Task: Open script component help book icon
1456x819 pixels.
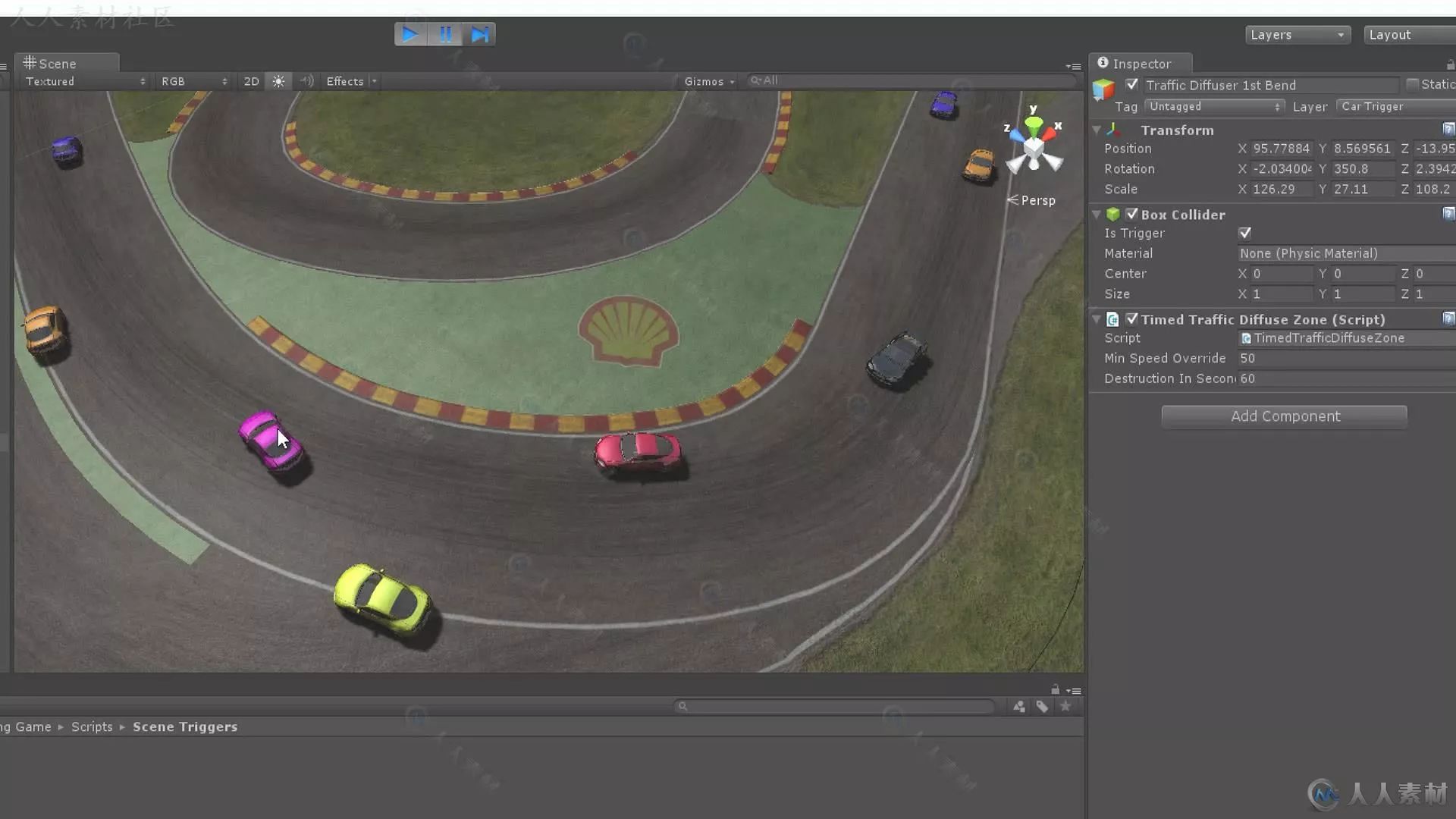Action: pos(1448,318)
